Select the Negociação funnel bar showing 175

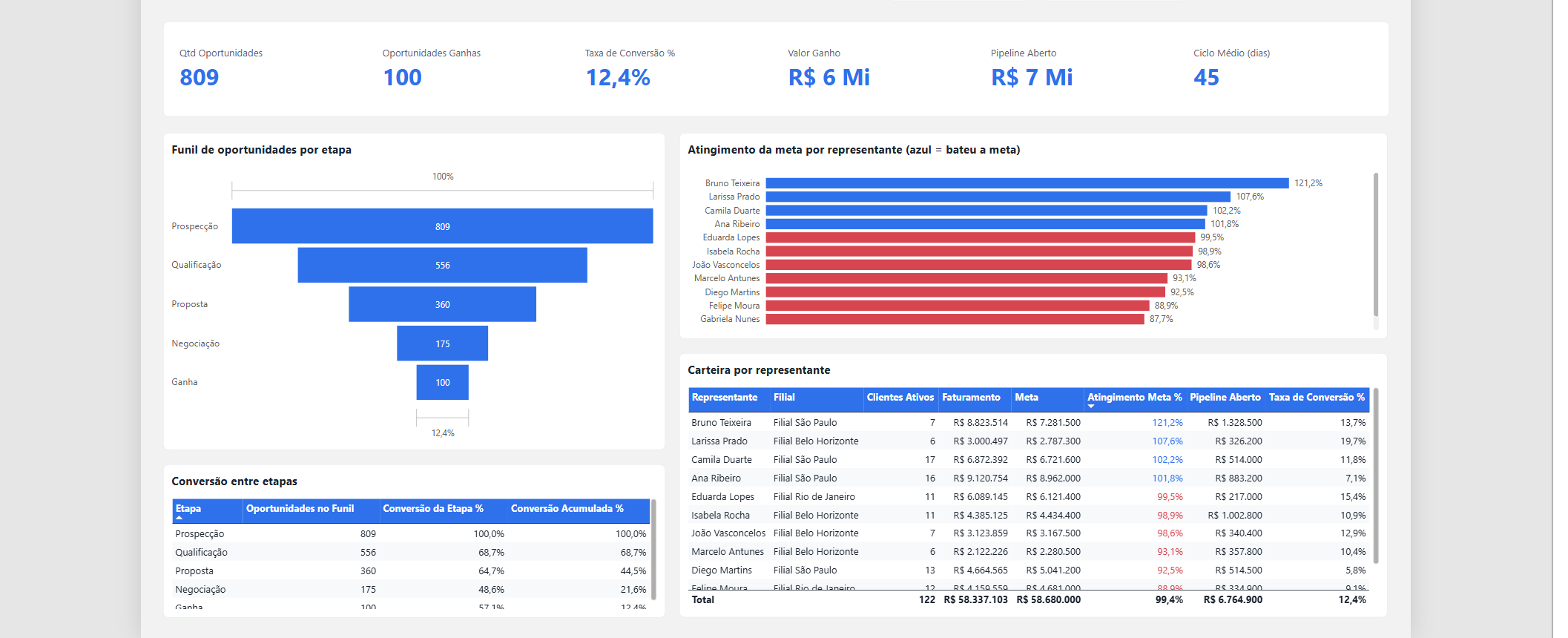pos(443,343)
